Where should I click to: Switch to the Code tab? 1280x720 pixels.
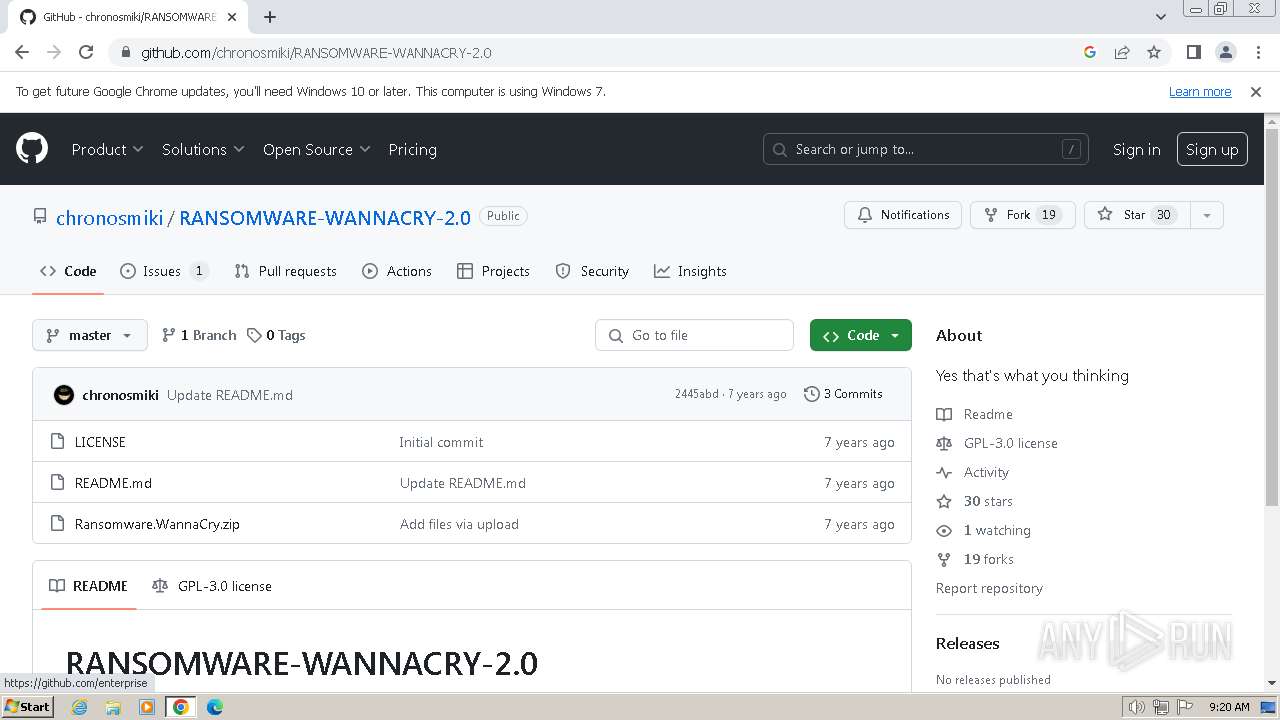68,271
